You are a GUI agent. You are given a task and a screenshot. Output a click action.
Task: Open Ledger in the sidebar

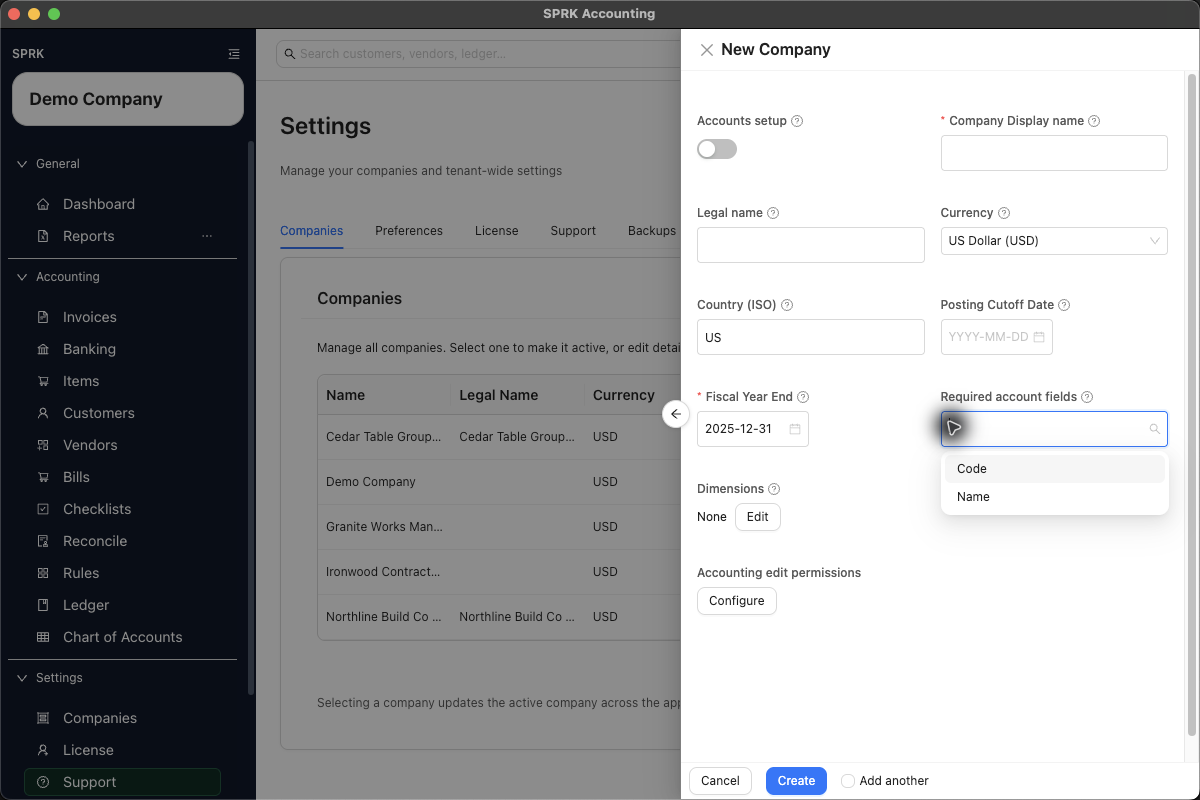click(x=86, y=605)
